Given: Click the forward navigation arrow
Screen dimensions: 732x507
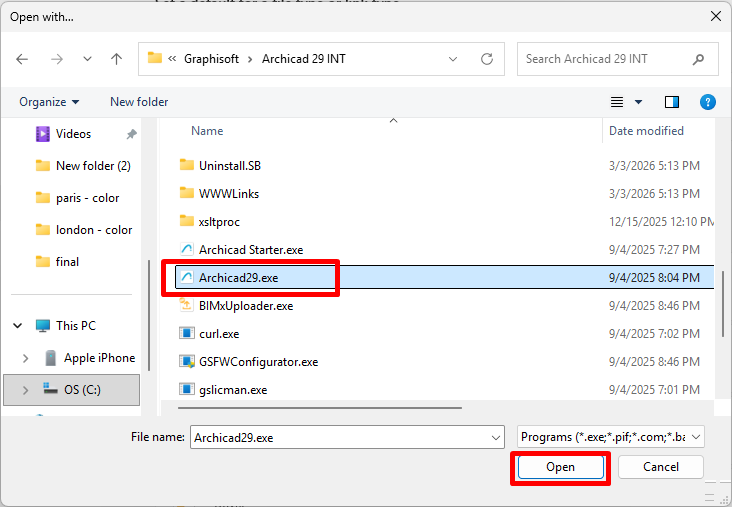Looking at the screenshot, I should [x=56, y=59].
